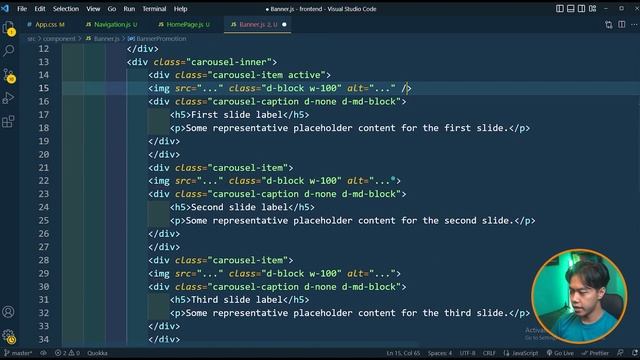640x360 pixels.
Task: Click "Second slide label" text
Action: (239, 207)
